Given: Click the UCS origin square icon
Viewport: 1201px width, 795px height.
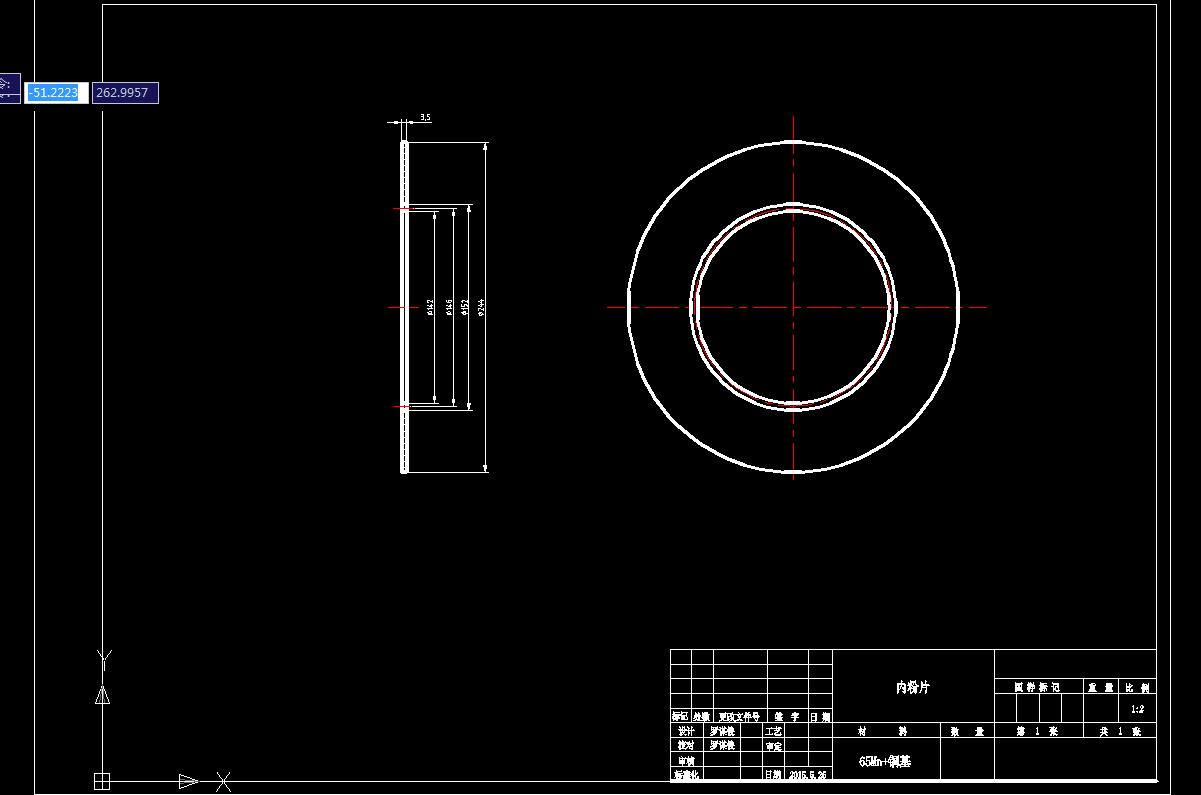Looking at the screenshot, I should point(102,780).
